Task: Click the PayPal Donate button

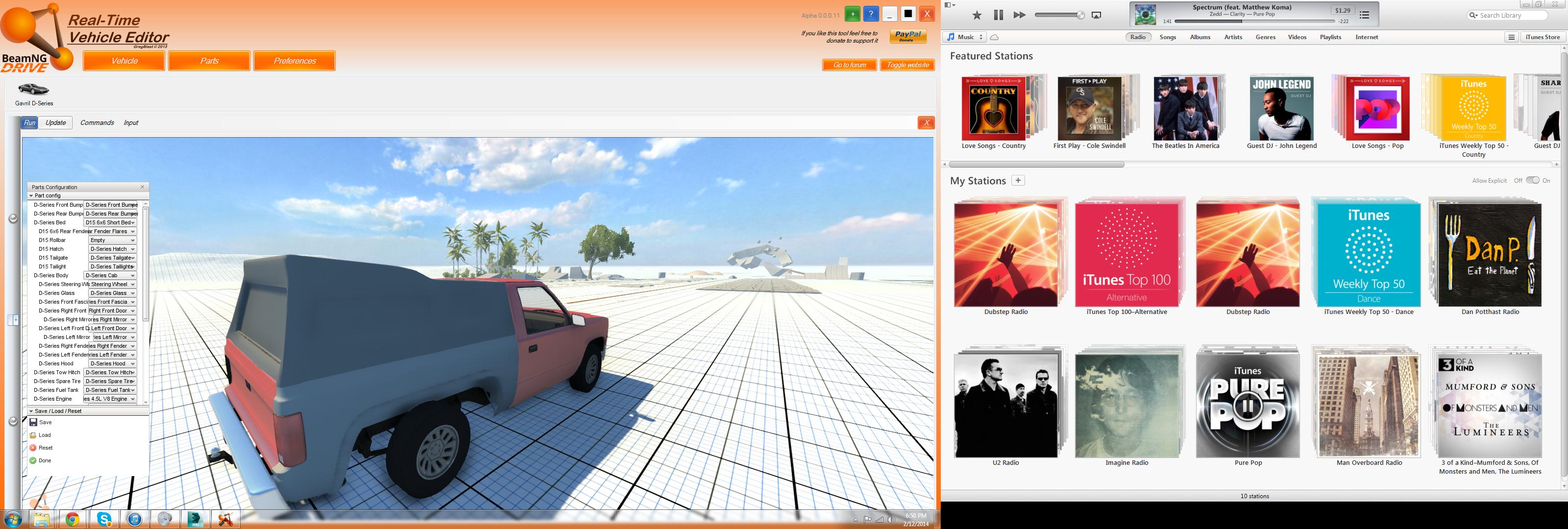Action: pyautogui.click(x=908, y=36)
